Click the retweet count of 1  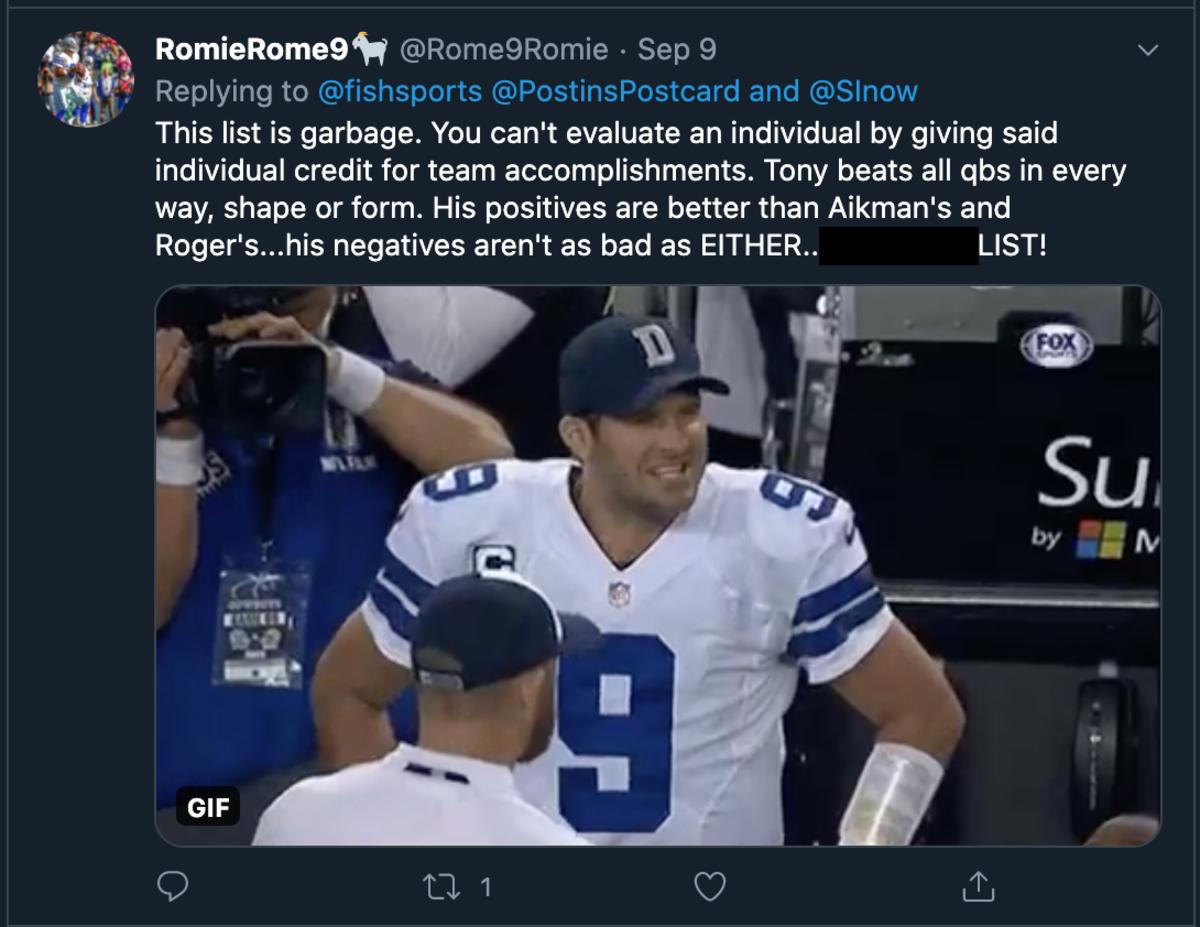point(485,885)
